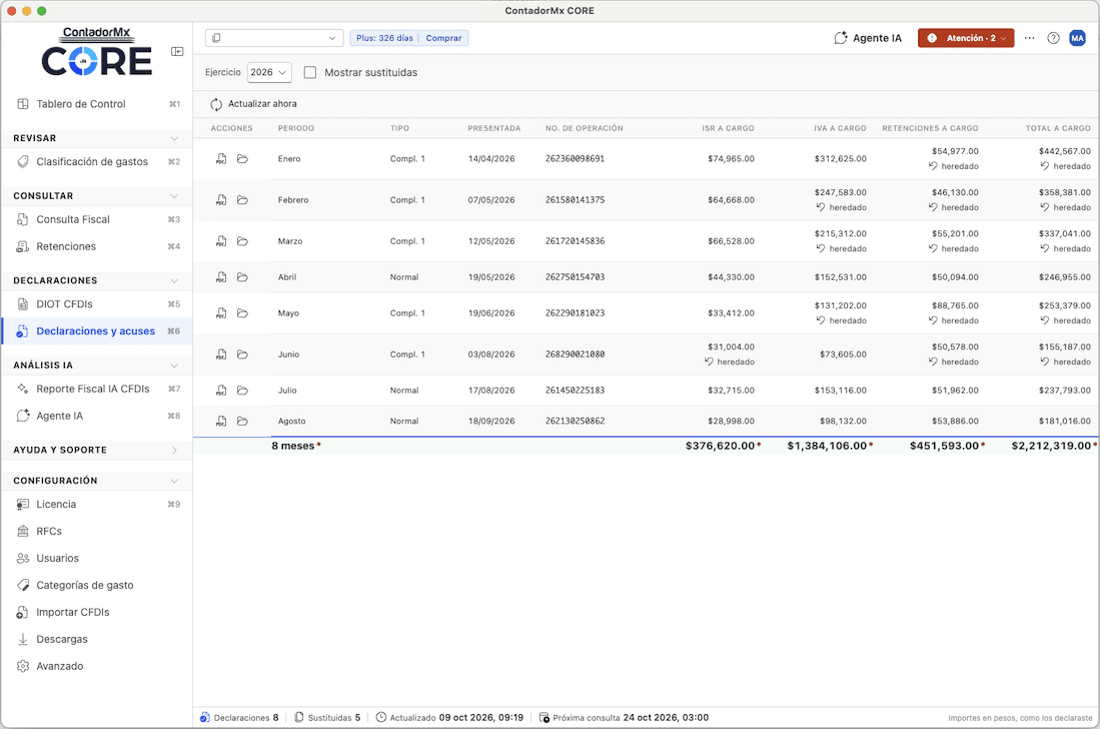The height and width of the screenshot is (729, 1100).
Task: Click the total $2,212,319.00 cell
Action: pyautogui.click(x=1052, y=446)
